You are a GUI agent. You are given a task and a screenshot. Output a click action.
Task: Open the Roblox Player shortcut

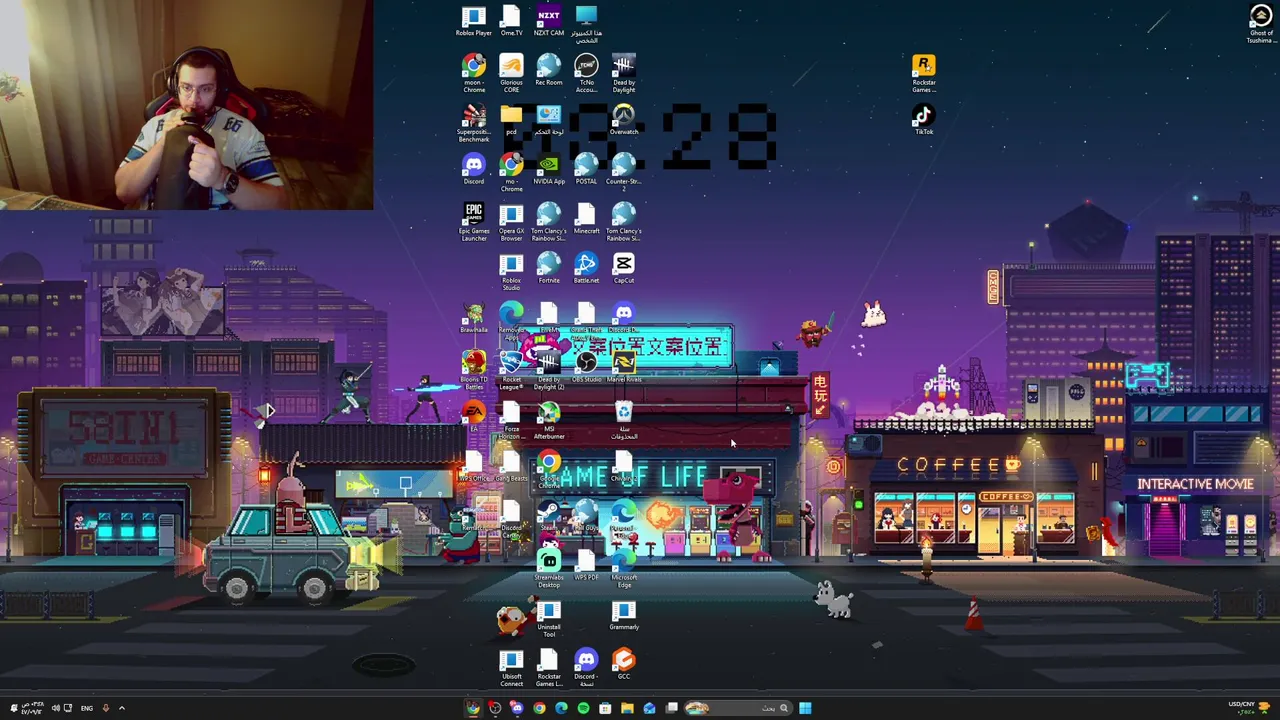click(x=474, y=21)
